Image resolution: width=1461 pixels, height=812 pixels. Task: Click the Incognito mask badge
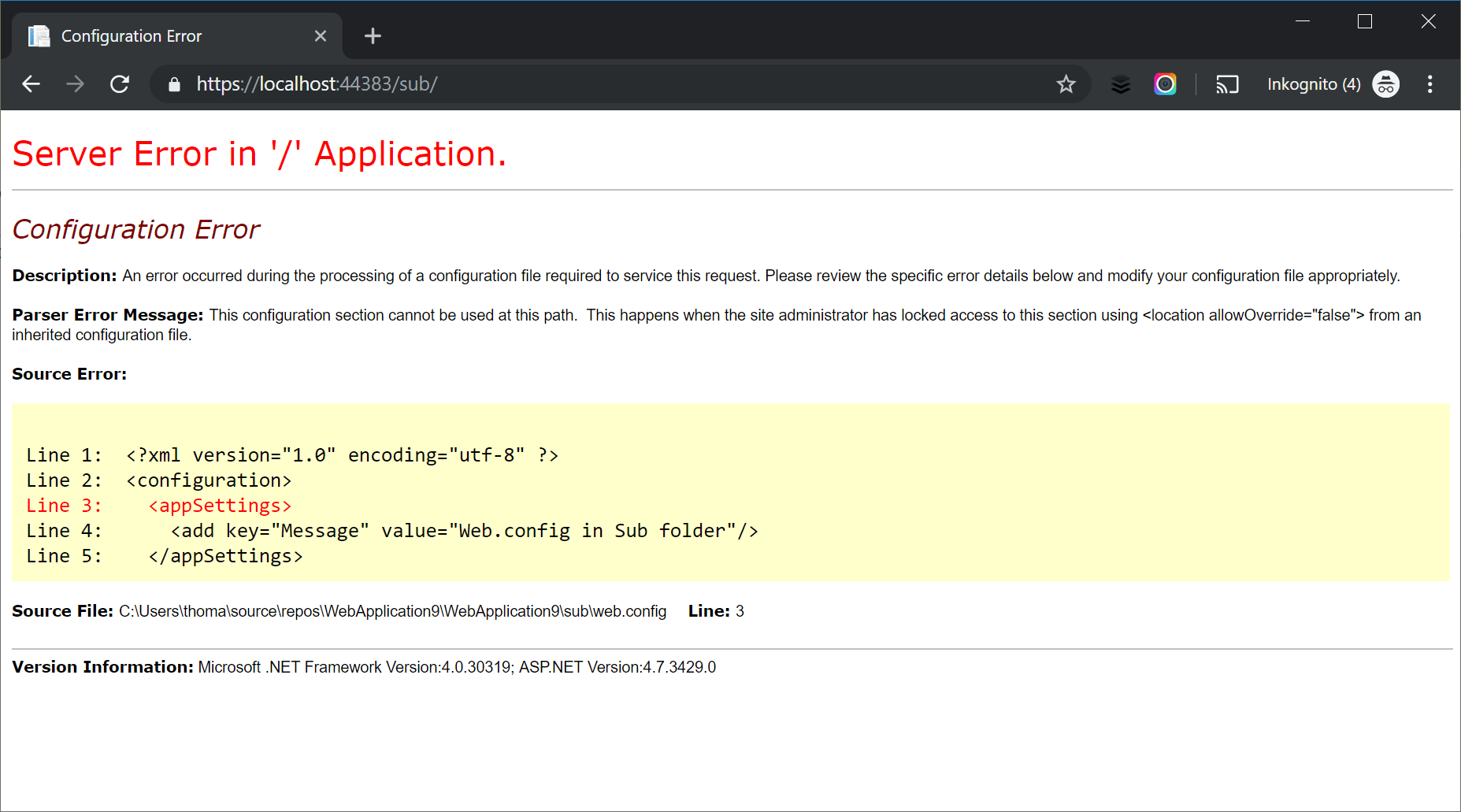coord(1385,84)
